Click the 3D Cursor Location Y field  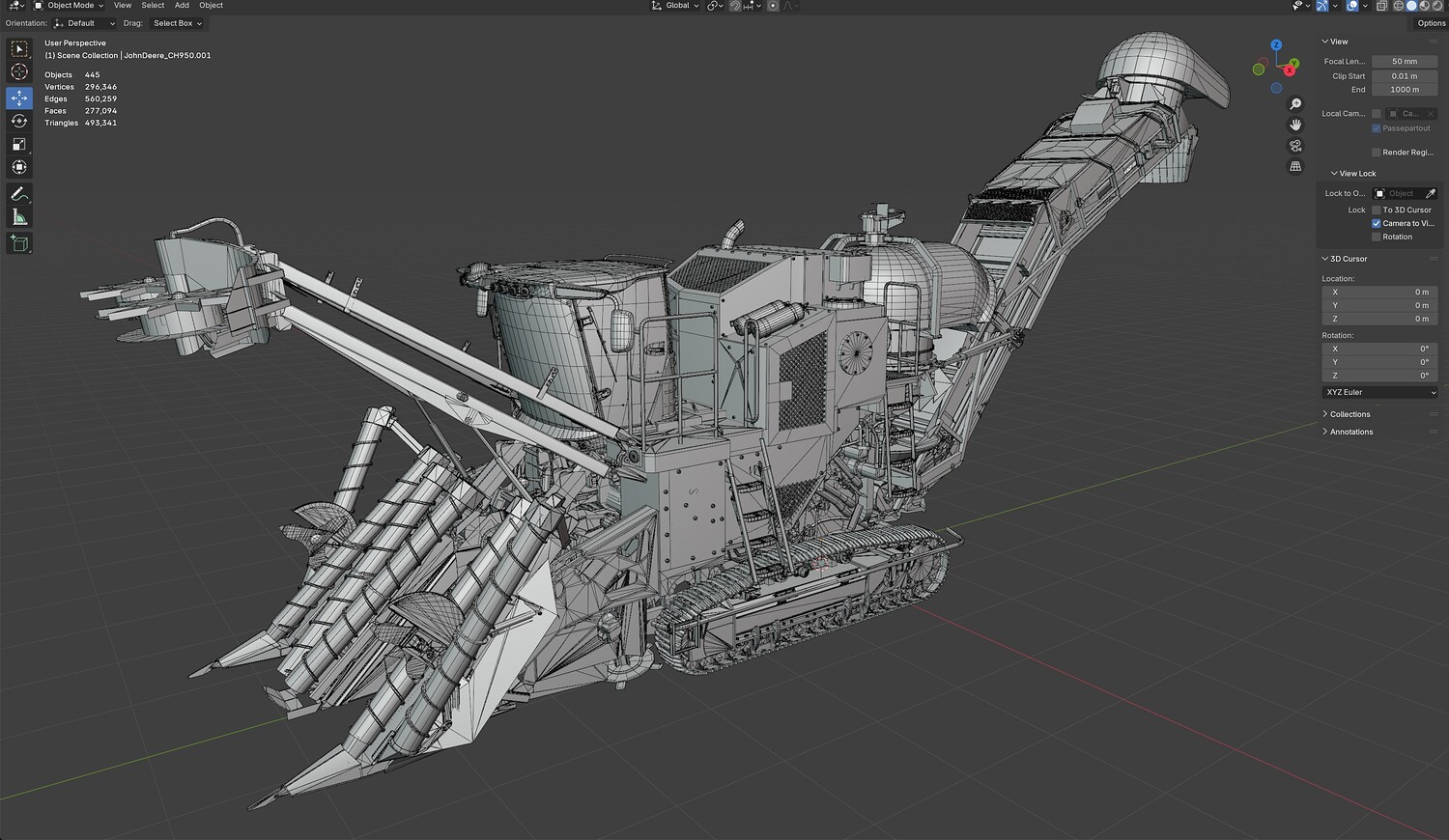point(1379,305)
